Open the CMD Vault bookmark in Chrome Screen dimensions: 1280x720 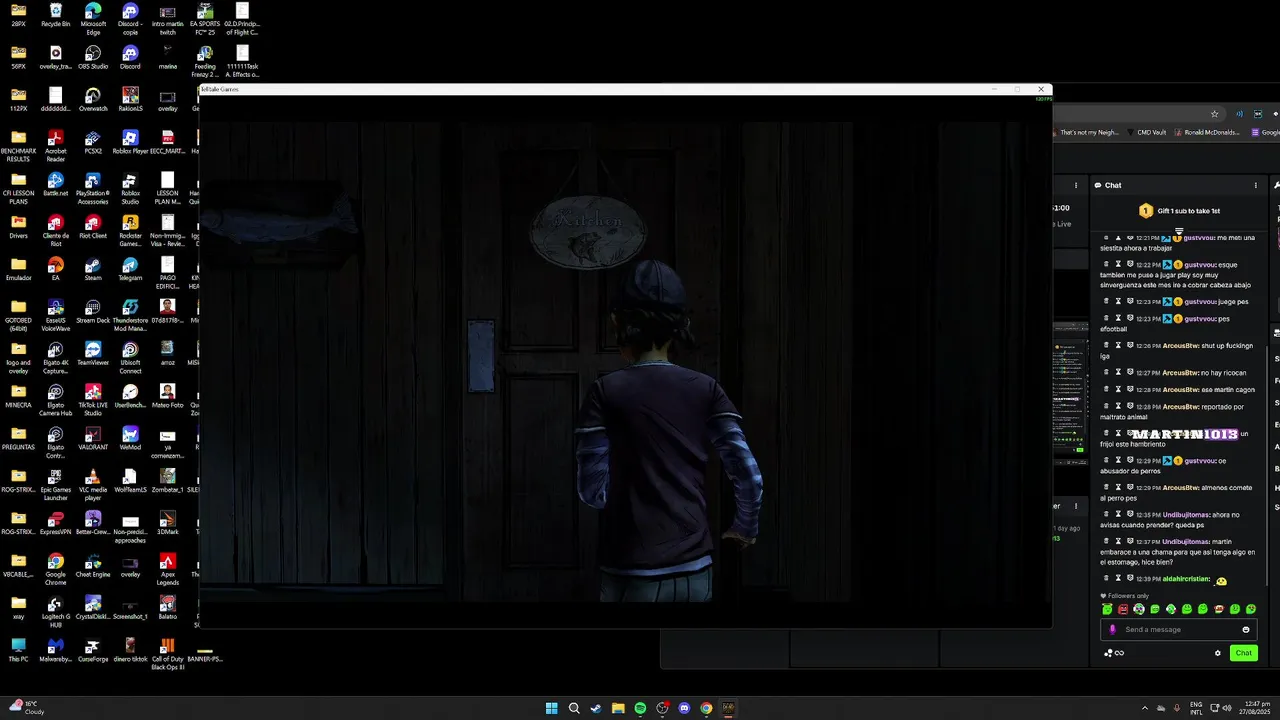point(1146,132)
